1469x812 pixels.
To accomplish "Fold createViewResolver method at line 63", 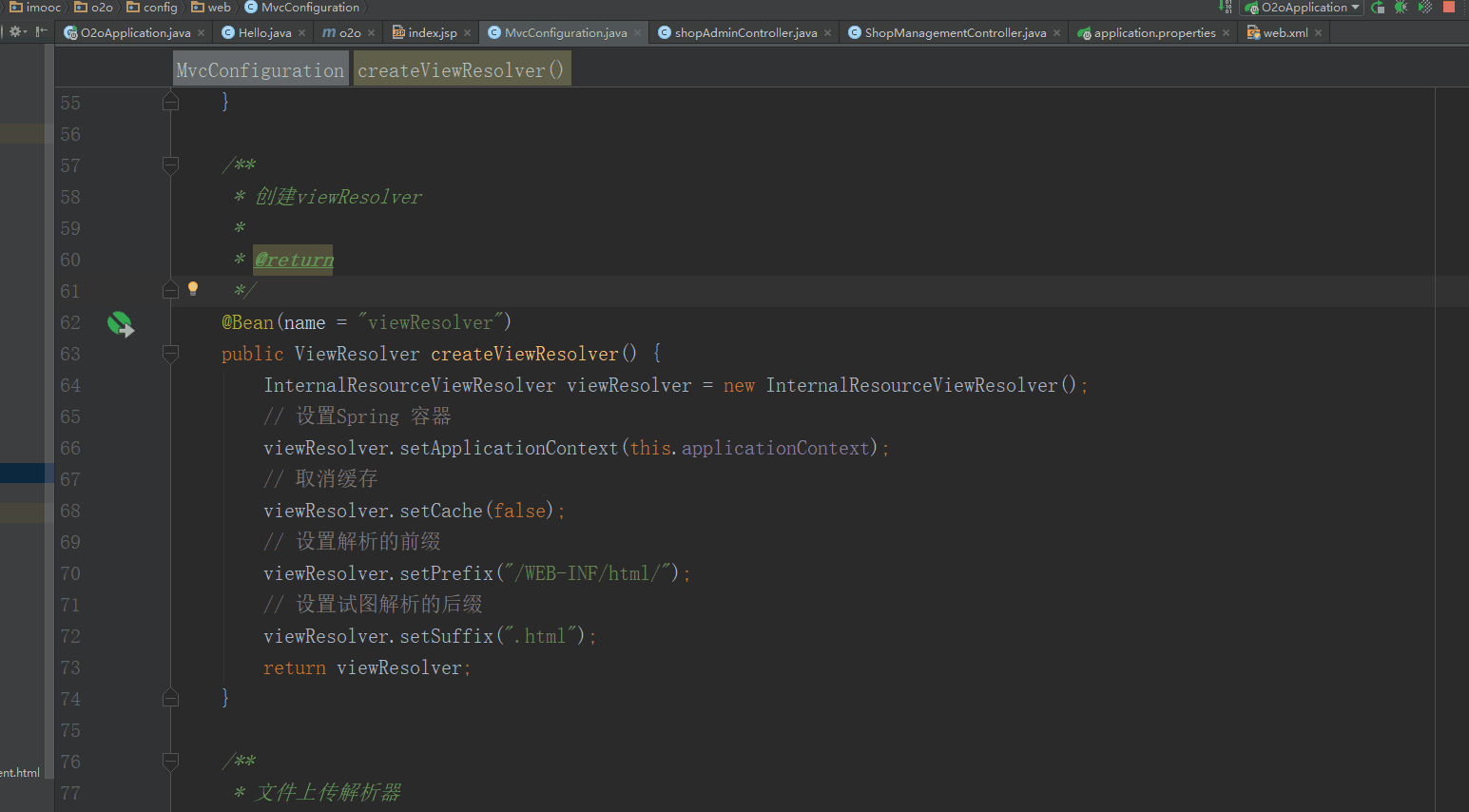I will tap(171, 354).
